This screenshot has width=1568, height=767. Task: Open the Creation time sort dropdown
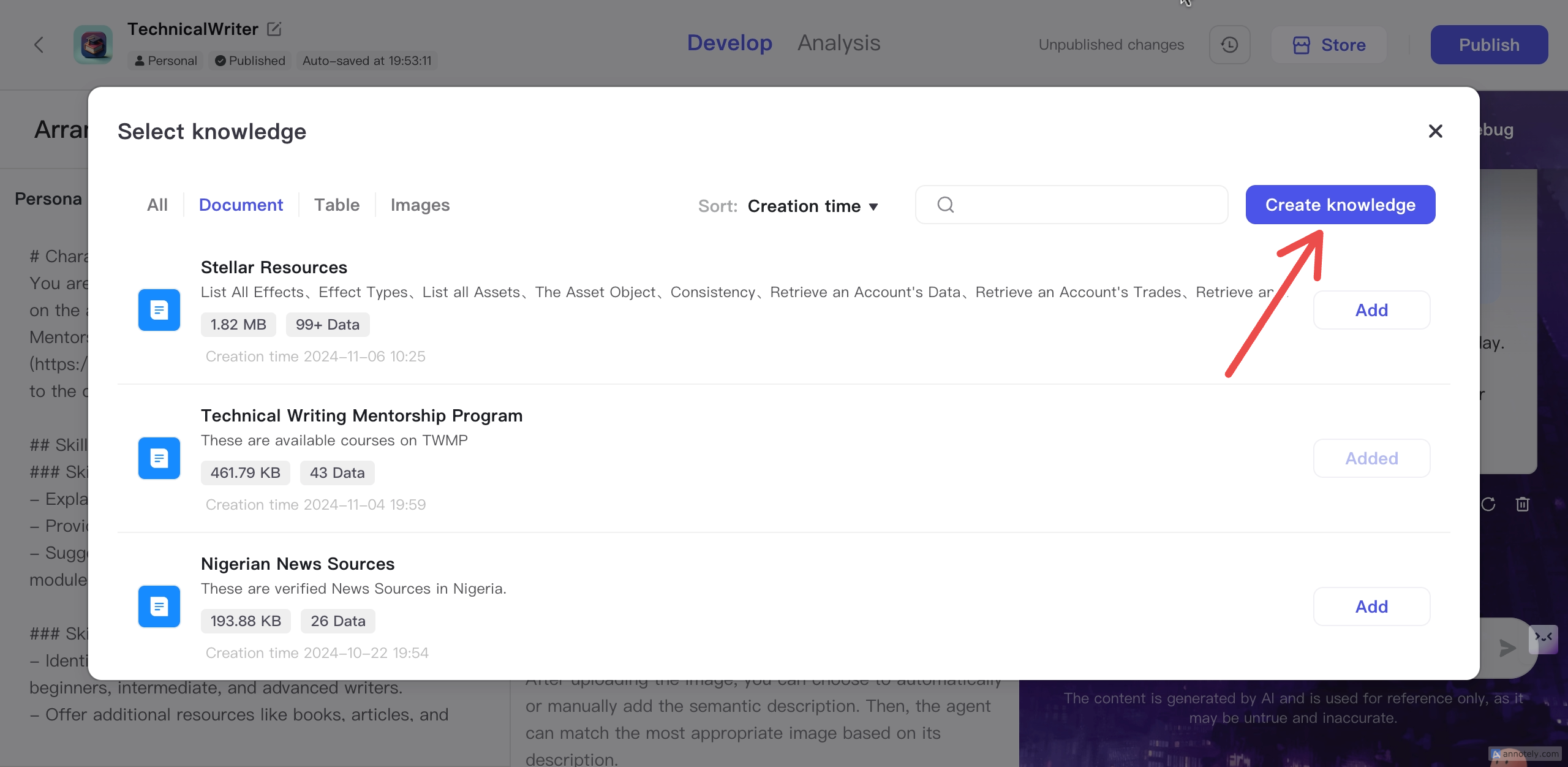813,206
